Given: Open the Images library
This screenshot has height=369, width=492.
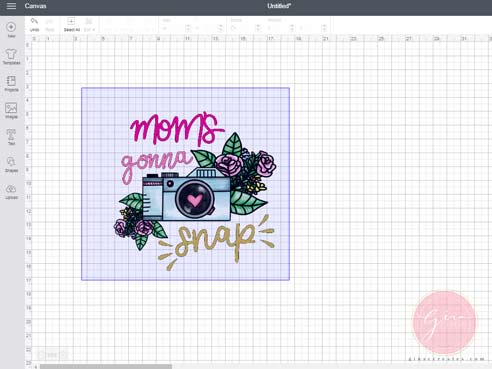Looking at the screenshot, I should [x=11, y=110].
